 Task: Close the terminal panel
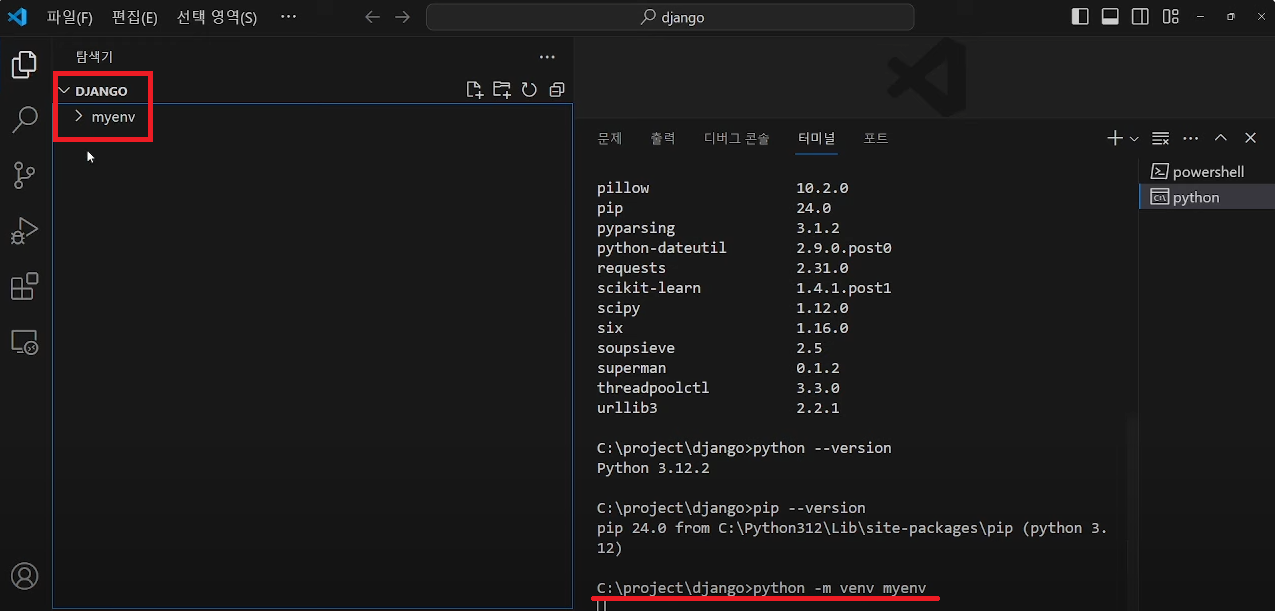click(x=1250, y=138)
